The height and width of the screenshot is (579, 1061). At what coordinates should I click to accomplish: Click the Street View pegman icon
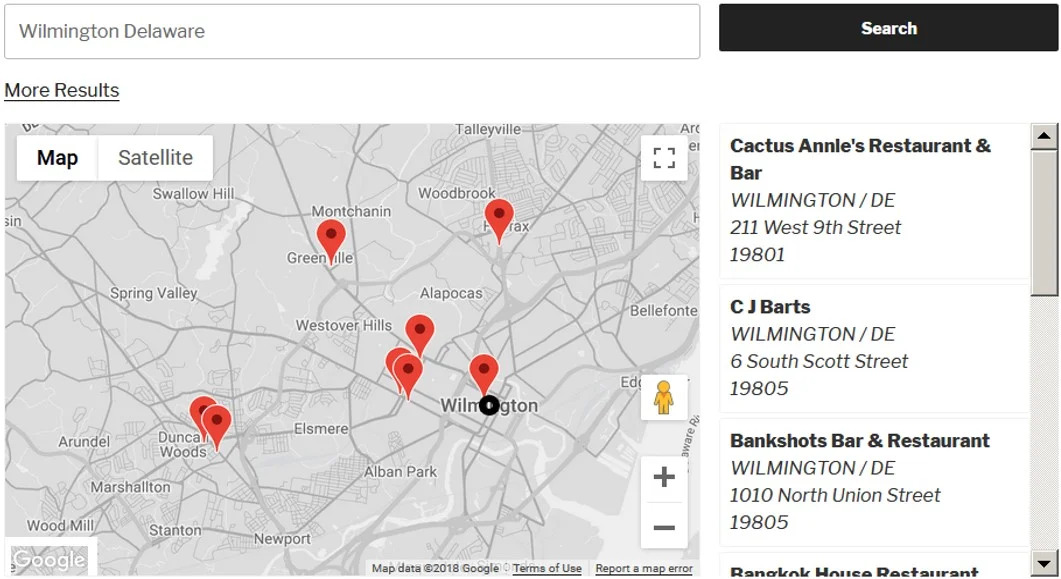pos(664,397)
